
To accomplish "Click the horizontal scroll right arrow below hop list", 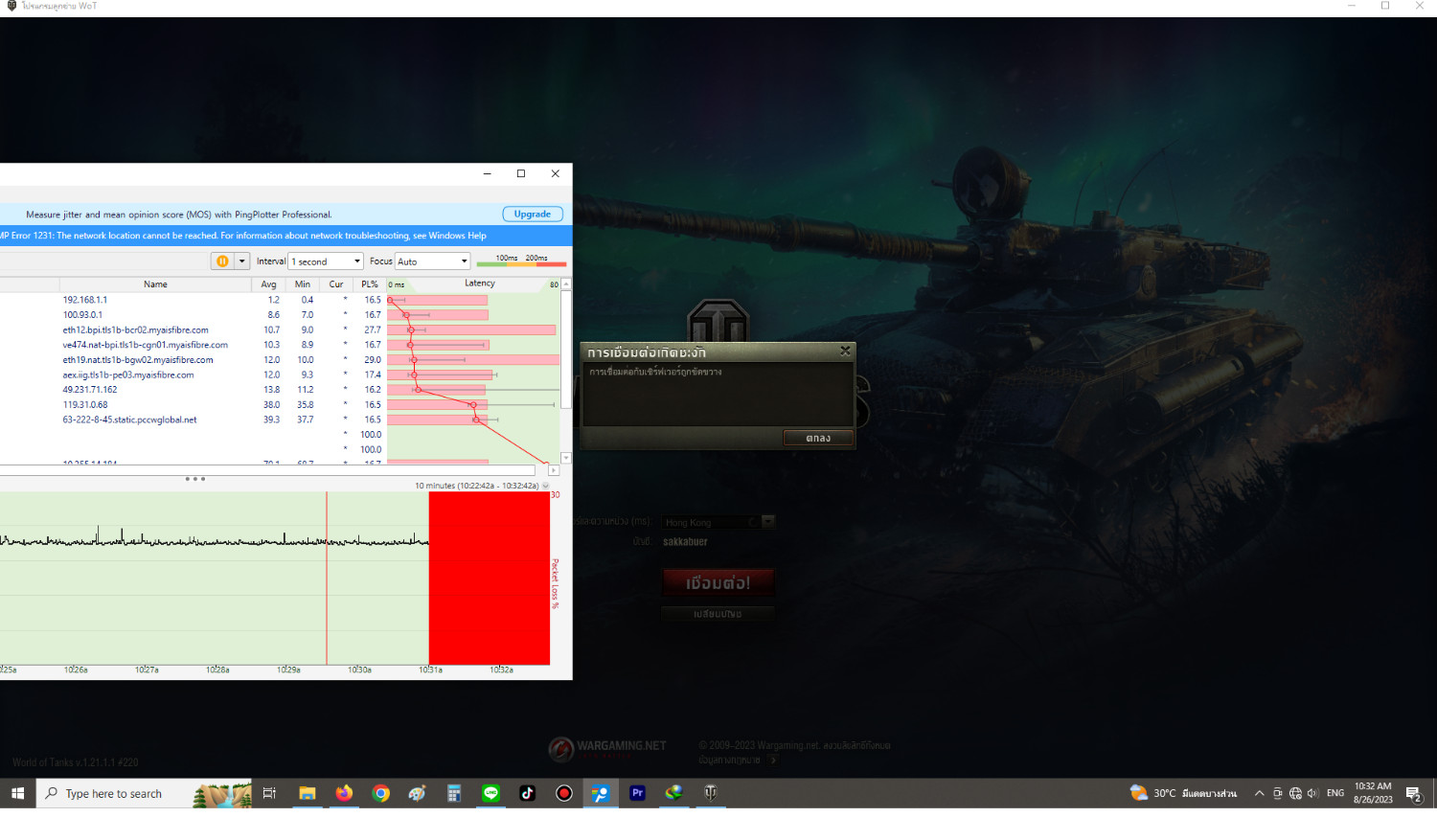I will pos(553,470).
